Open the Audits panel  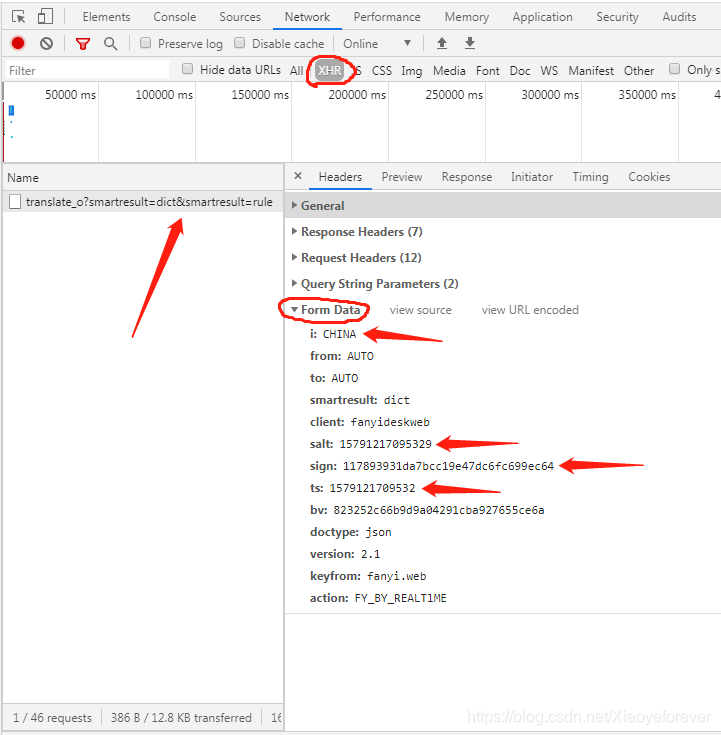pyautogui.click(x=679, y=17)
